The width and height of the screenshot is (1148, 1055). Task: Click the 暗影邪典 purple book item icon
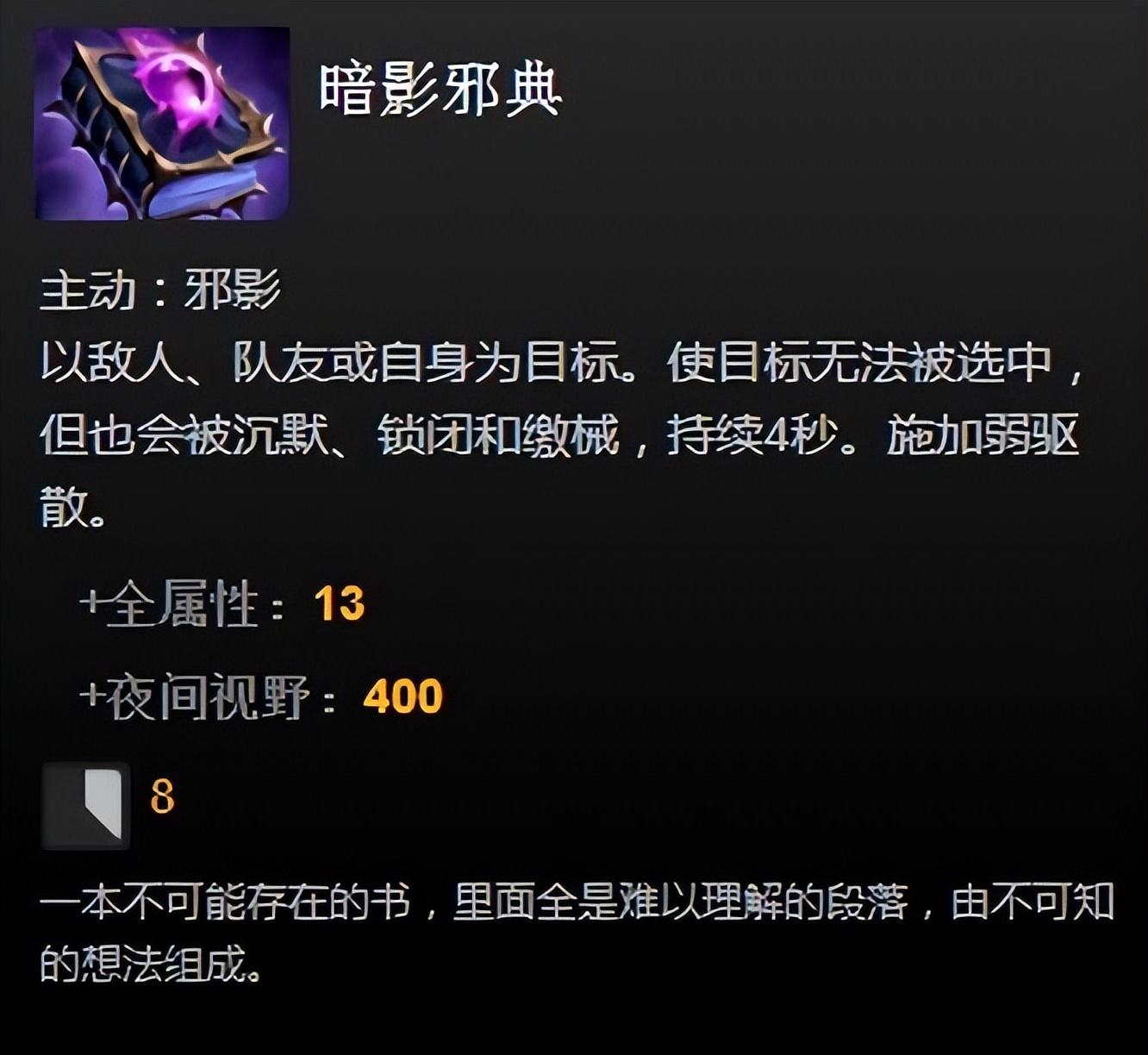coord(162,123)
